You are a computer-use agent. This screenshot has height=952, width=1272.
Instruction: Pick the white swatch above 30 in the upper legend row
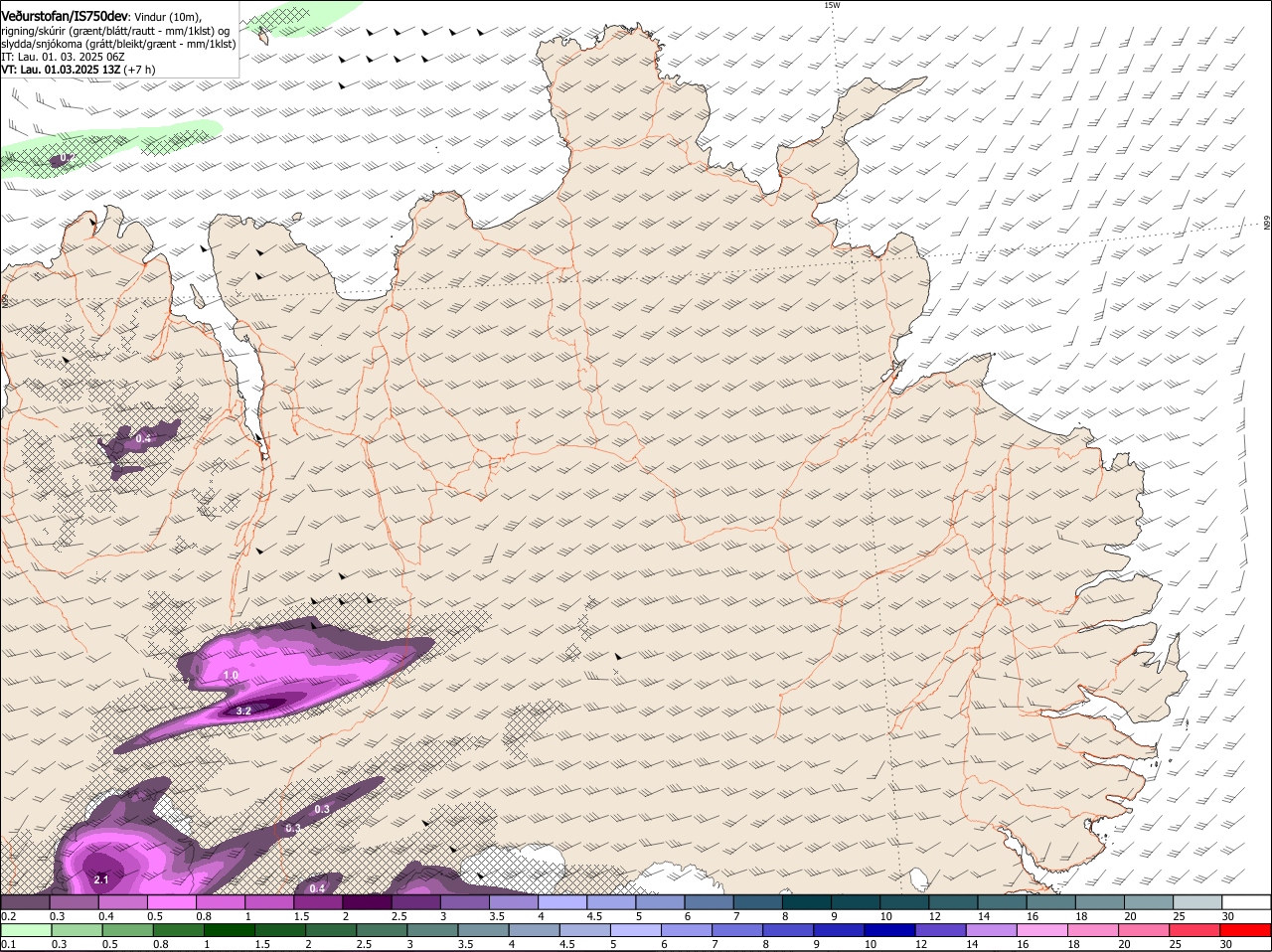click(1246, 901)
